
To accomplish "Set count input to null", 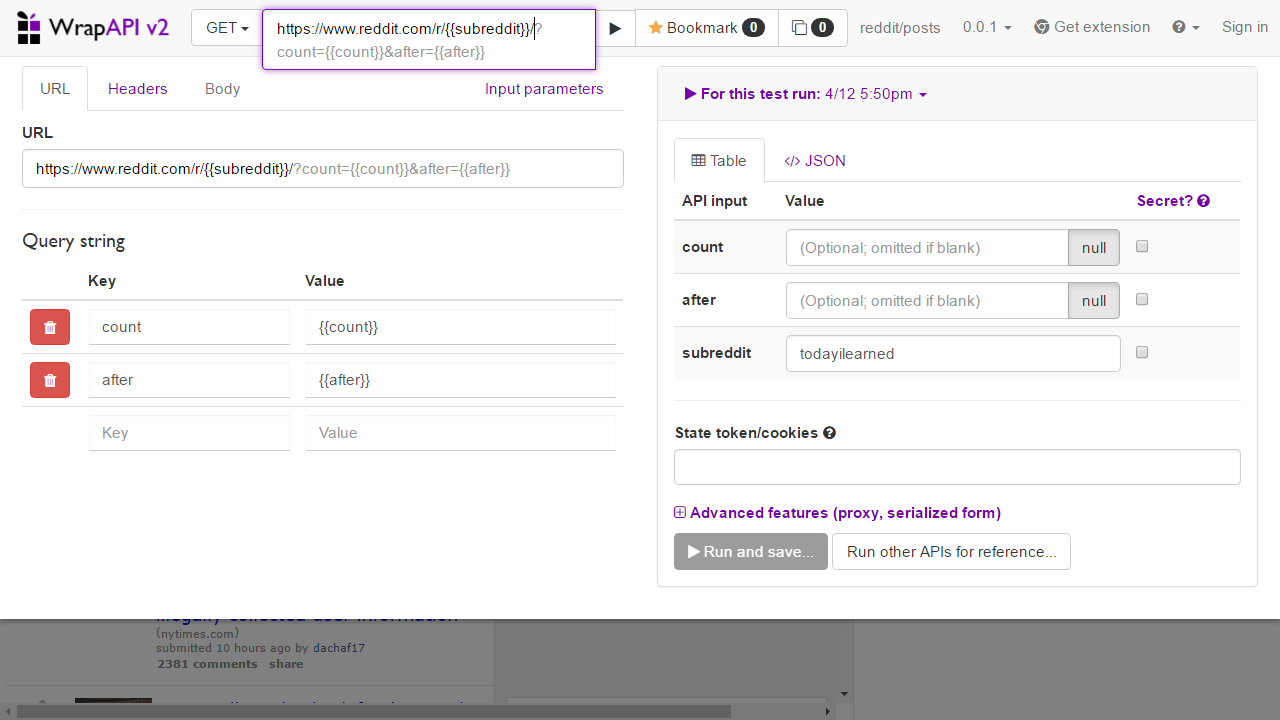I will 1094,247.
